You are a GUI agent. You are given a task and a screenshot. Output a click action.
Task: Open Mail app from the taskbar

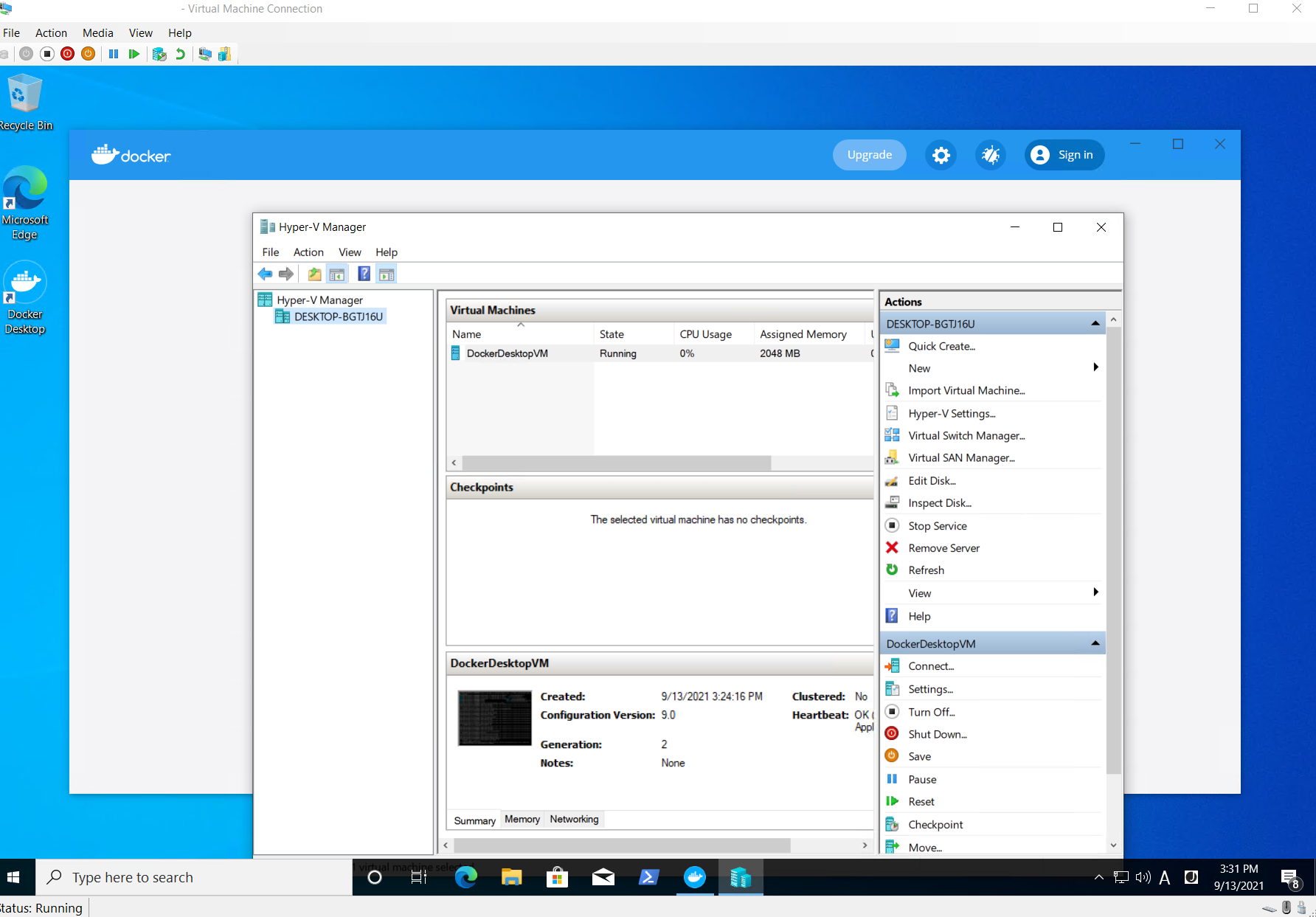click(603, 877)
